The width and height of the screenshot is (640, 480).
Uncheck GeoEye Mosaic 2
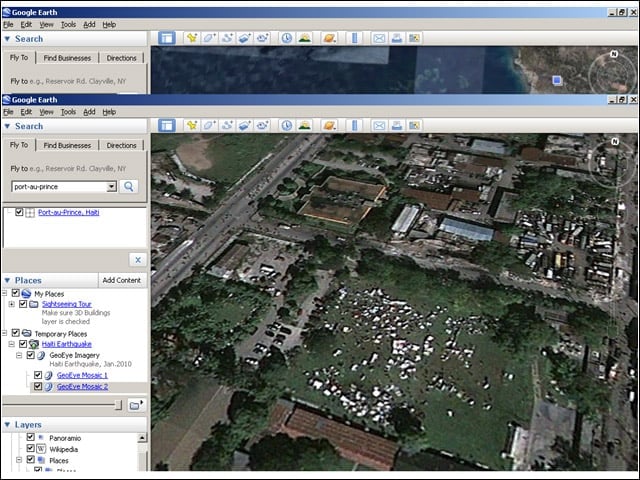tap(38, 386)
